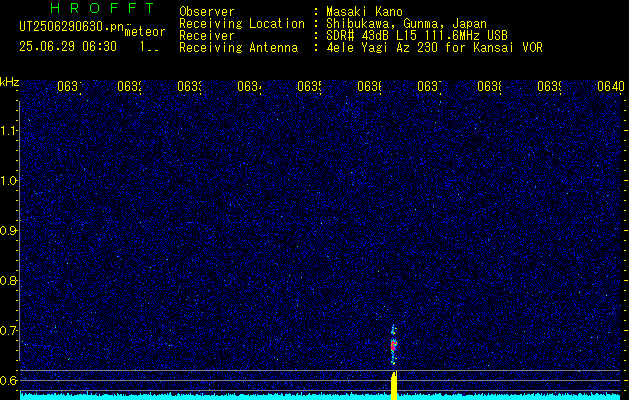Select the observer name Masaki Kano
The height and width of the screenshot is (400, 629).
[x=364, y=12]
